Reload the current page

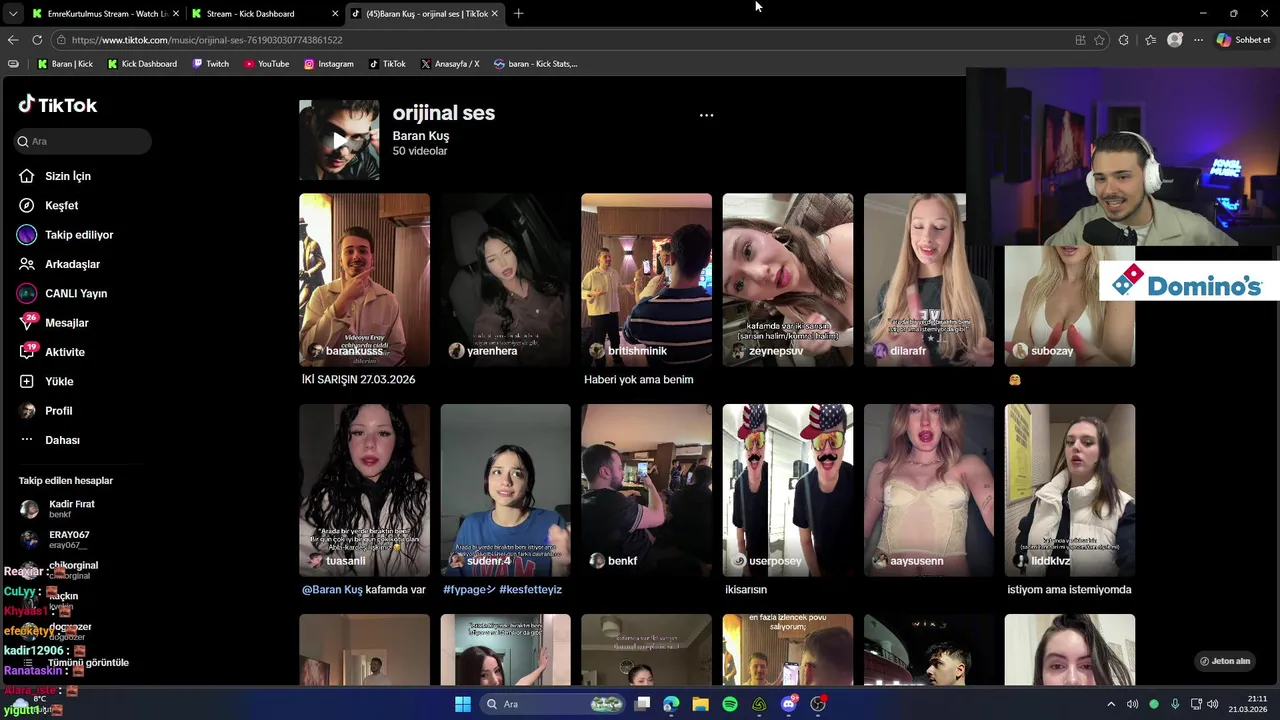point(37,40)
